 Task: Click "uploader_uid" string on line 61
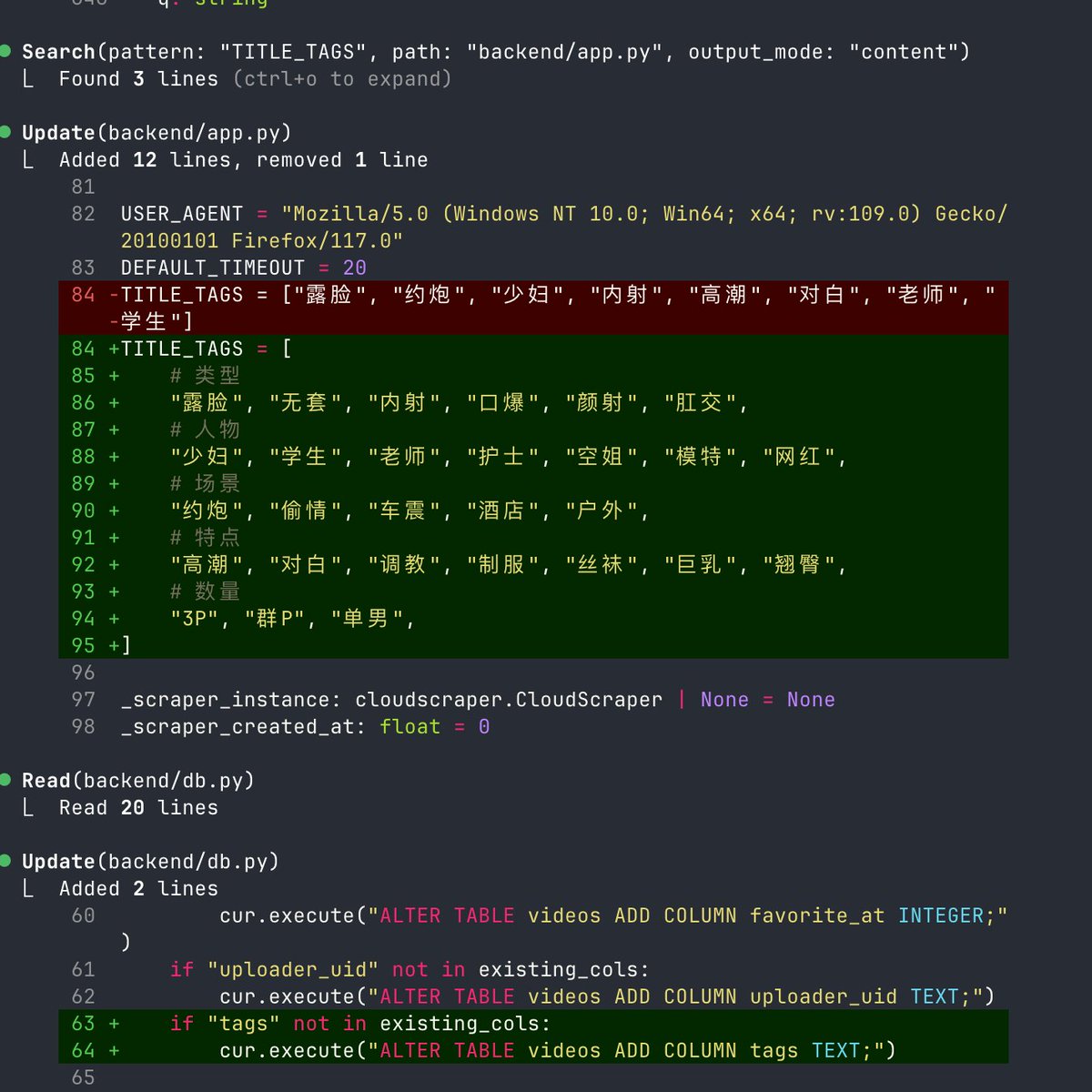(x=293, y=970)
